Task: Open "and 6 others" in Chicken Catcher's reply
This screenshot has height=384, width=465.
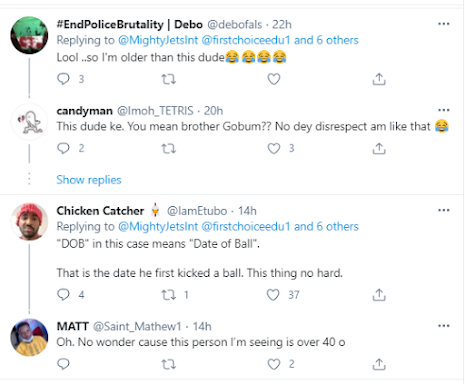Action: (326, 227)
